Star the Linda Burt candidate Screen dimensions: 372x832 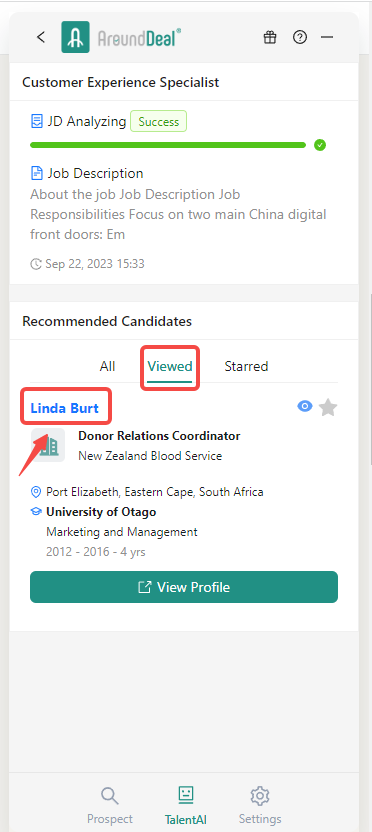(328, 408)
